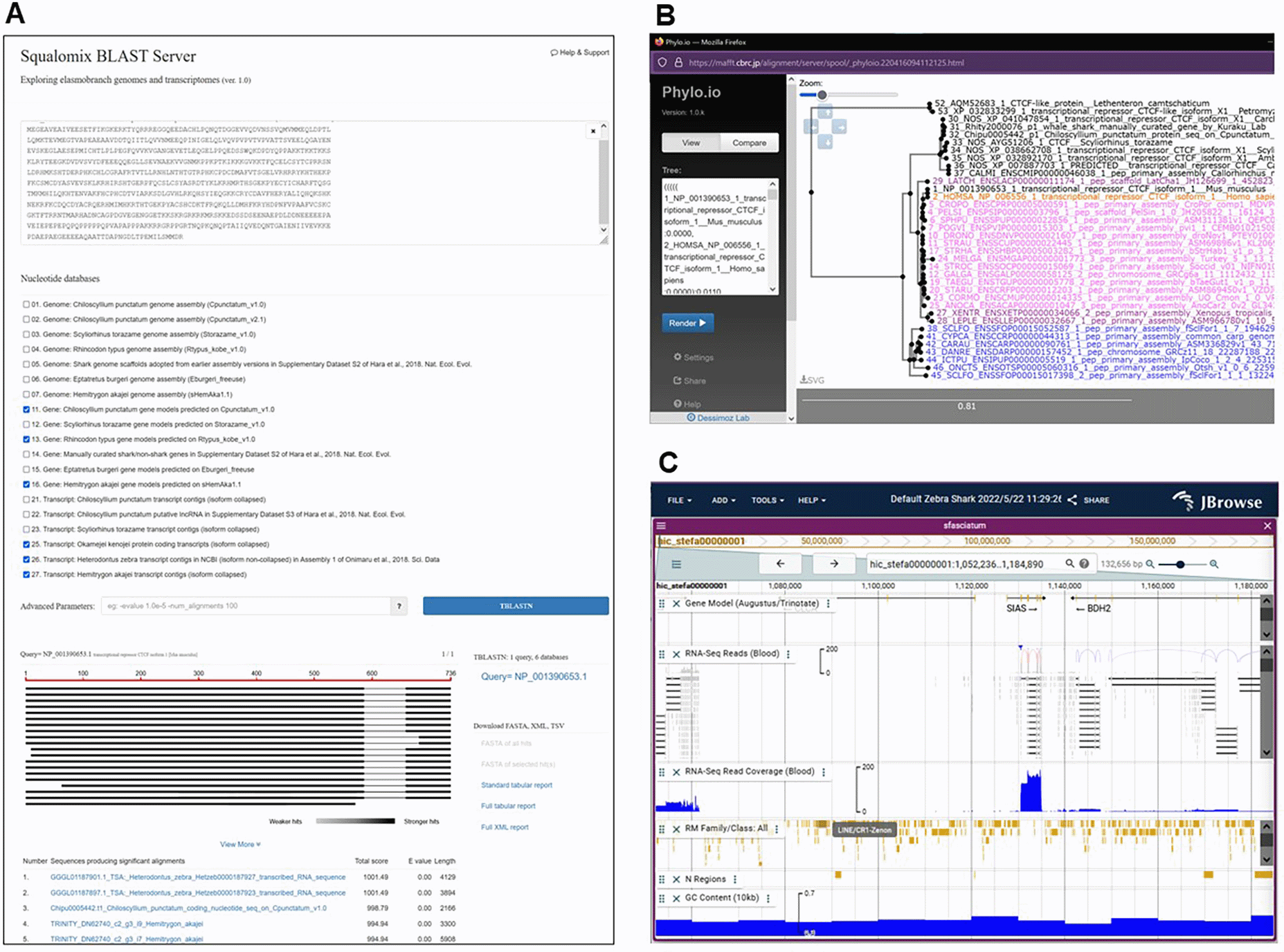
Task: Enable database 01 Chiloscyllium punctatum genome assembly
Action: tap(28, 304)
